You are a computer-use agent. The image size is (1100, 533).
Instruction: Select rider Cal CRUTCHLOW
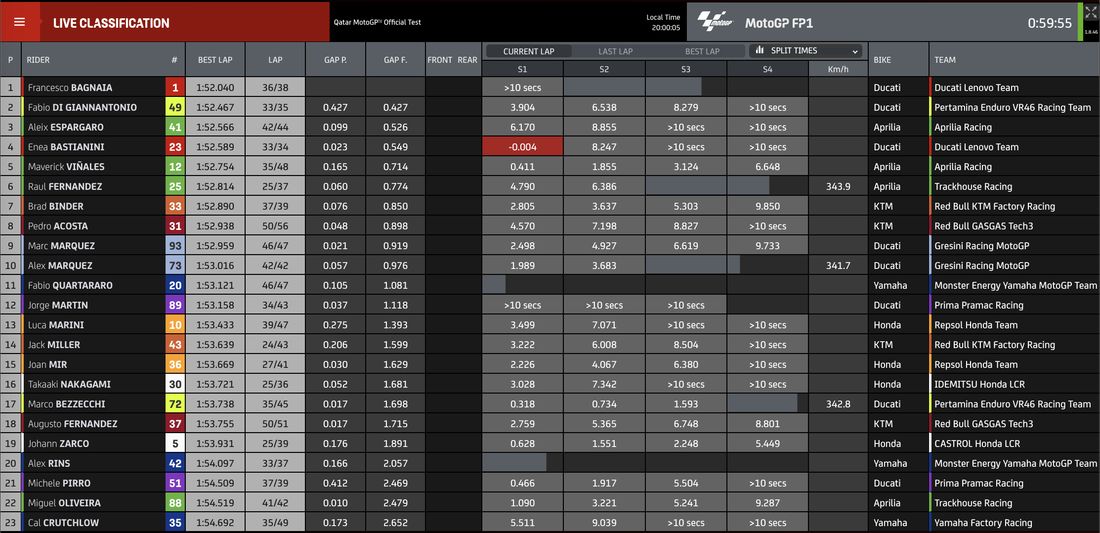click(x=63, y=522)
